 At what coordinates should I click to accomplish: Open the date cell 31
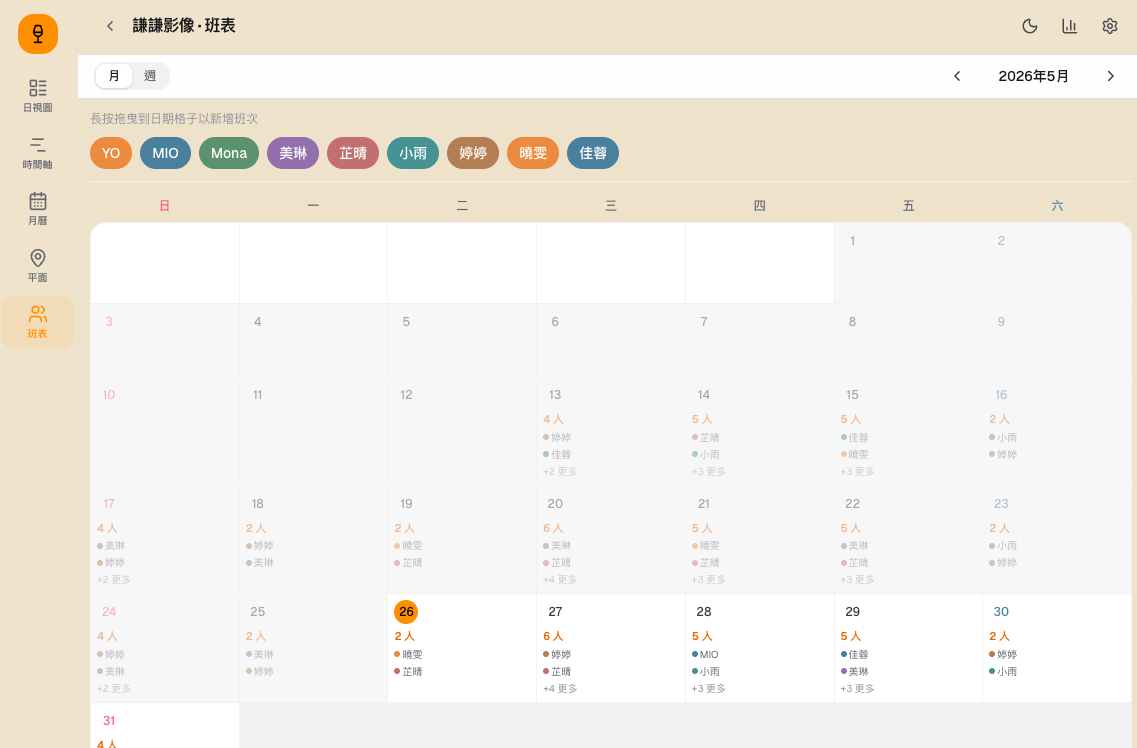[x=165, y=726]
